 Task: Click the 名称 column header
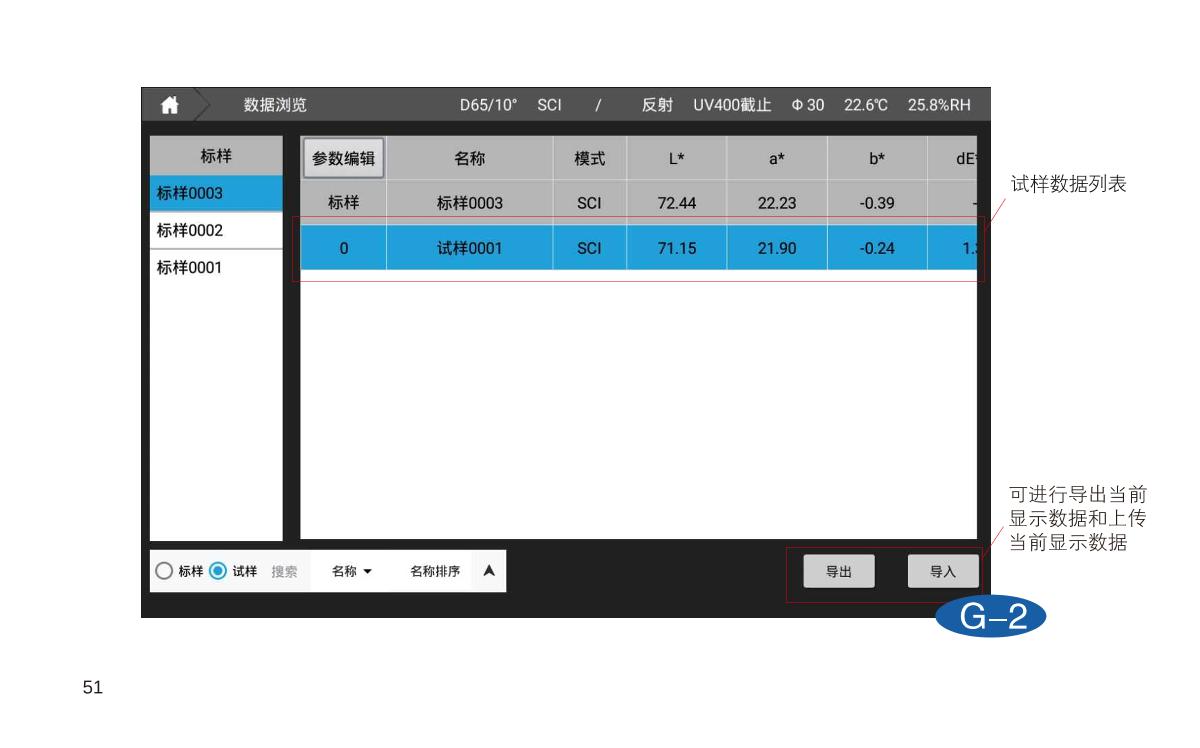coord(469,158)
